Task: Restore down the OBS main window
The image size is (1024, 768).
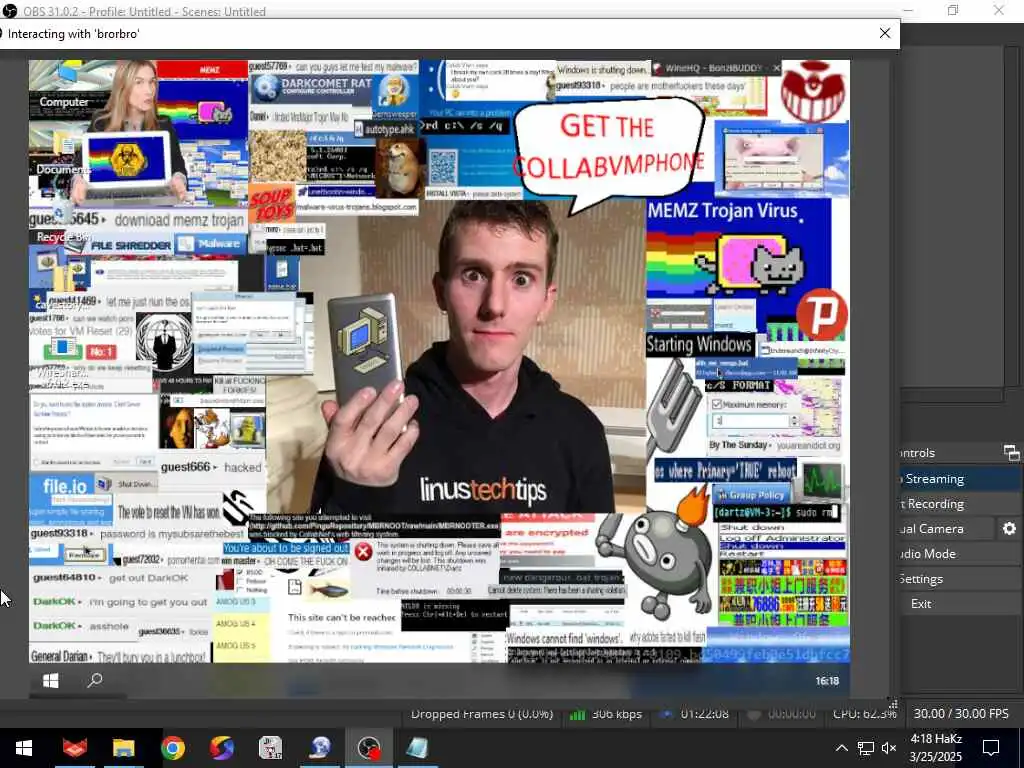Action: tap(953, 10)
